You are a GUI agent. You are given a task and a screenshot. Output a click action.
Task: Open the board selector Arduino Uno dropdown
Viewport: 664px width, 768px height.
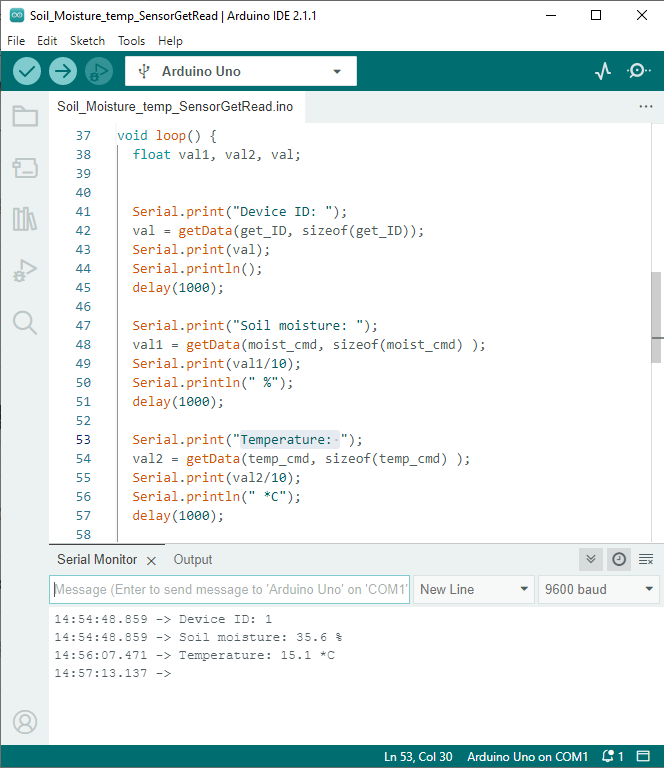pyautogui.click(x=240, y=71)
